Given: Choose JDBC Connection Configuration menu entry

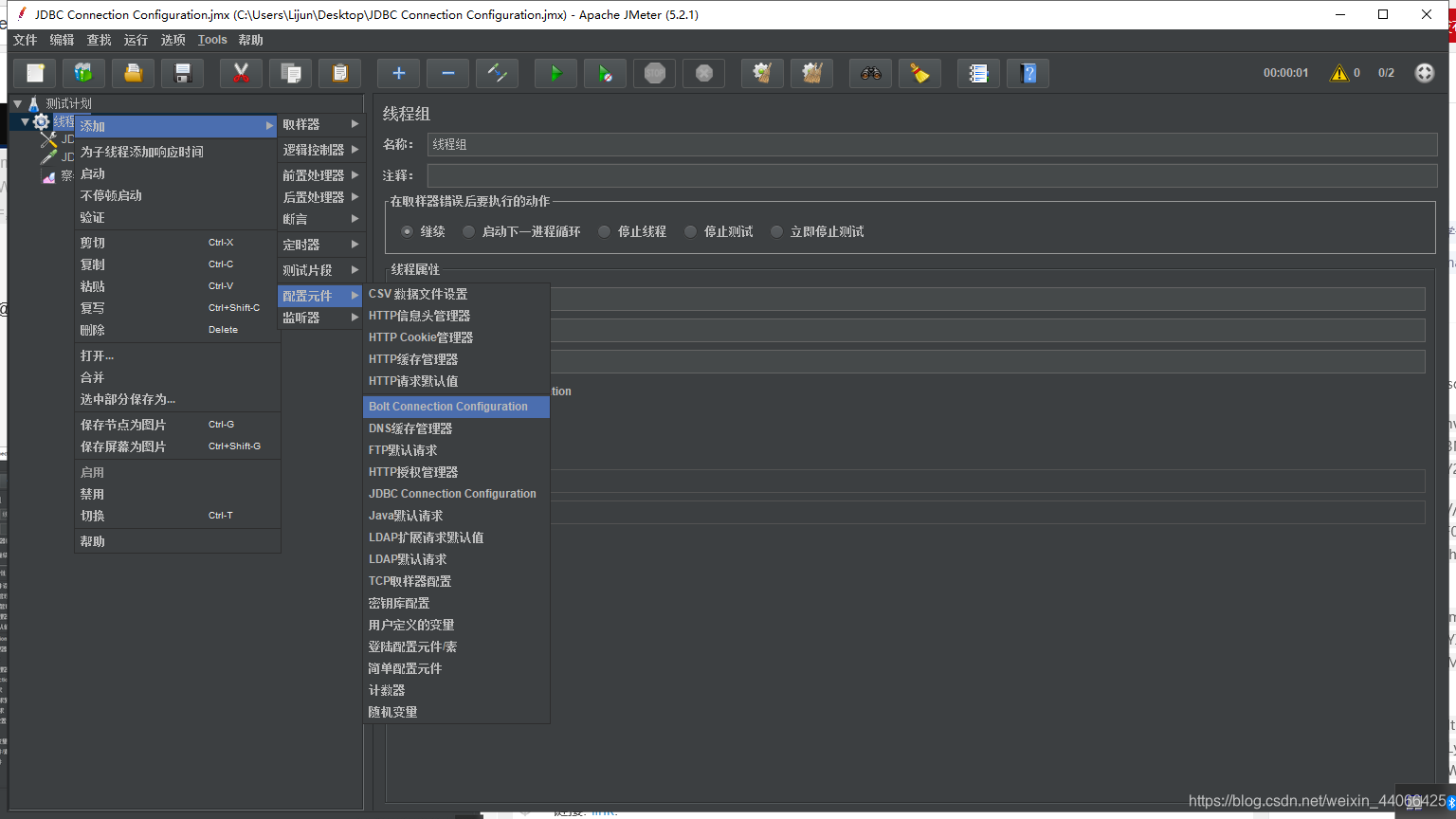Looking at the screenshot, I should [456, 494].
